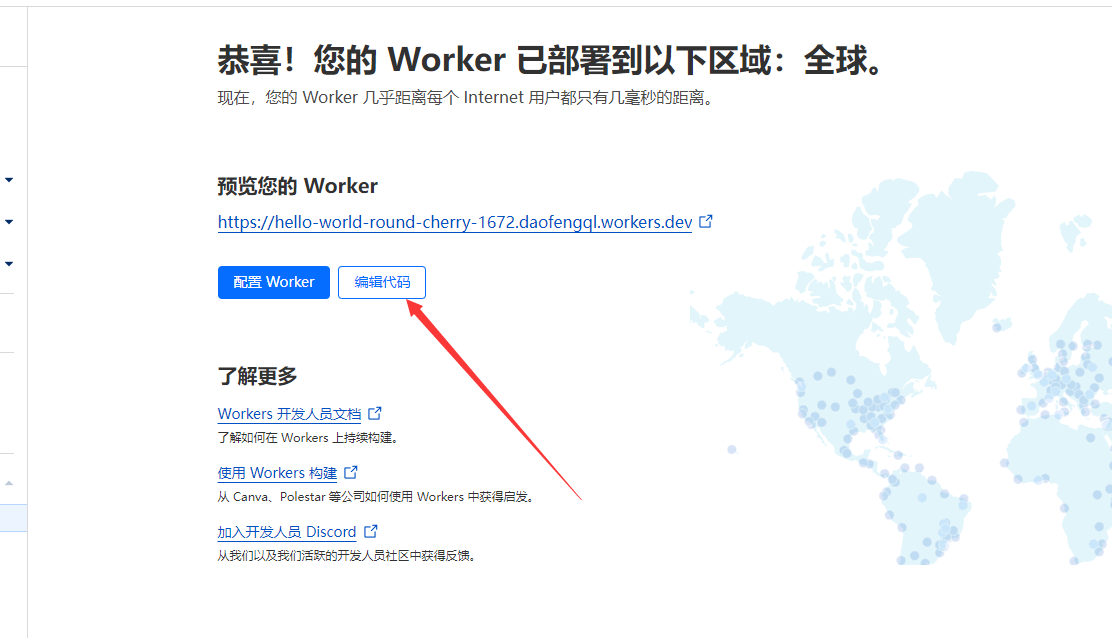Open the hello-world-round-cherry-1672 workers.dev URL
The height and width of the screenshot is (638, 1112).
coord(454,222)
